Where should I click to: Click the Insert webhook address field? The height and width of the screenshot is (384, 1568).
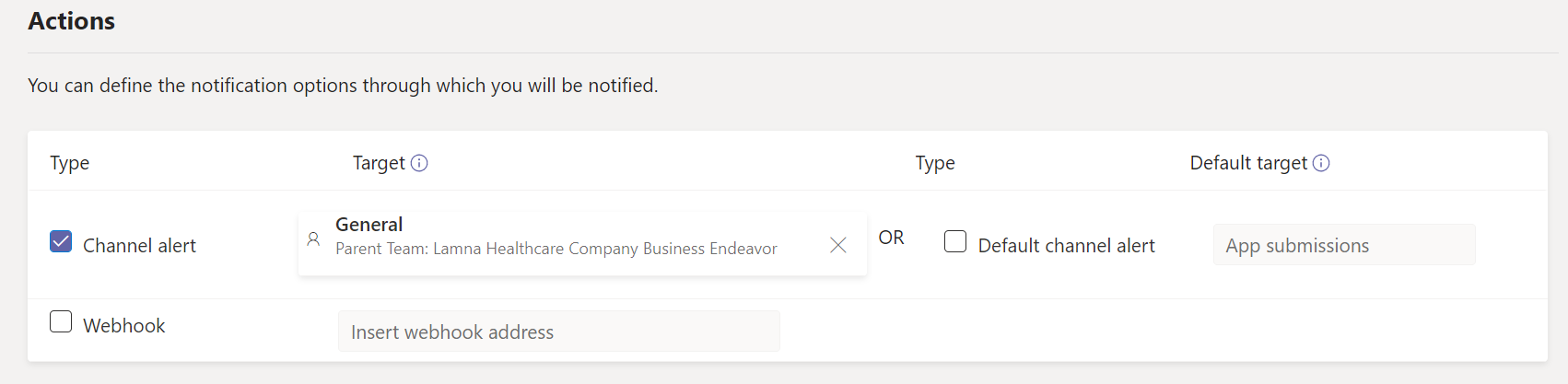tap(558, 332)
